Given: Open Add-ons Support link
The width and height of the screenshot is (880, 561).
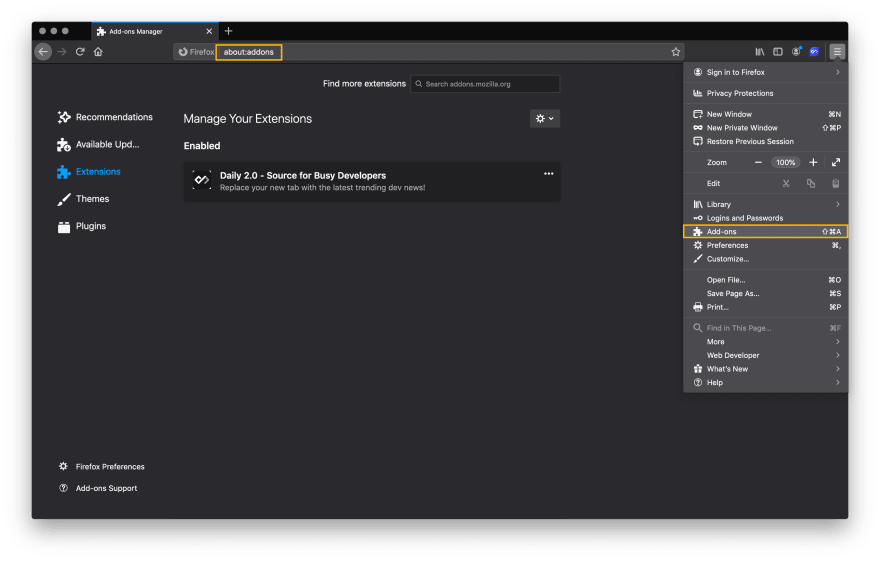Looking at the screenshot, I should click(98, 488).
